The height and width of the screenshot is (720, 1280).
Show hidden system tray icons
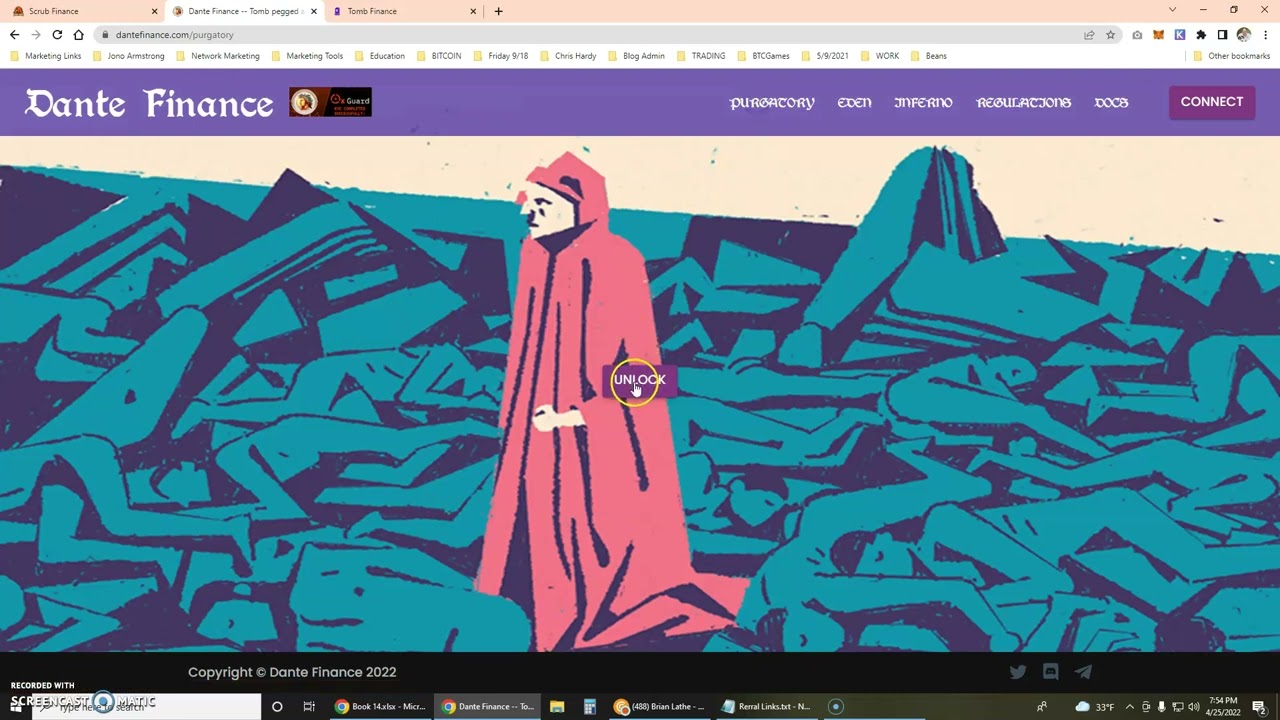coord(1129,707)
